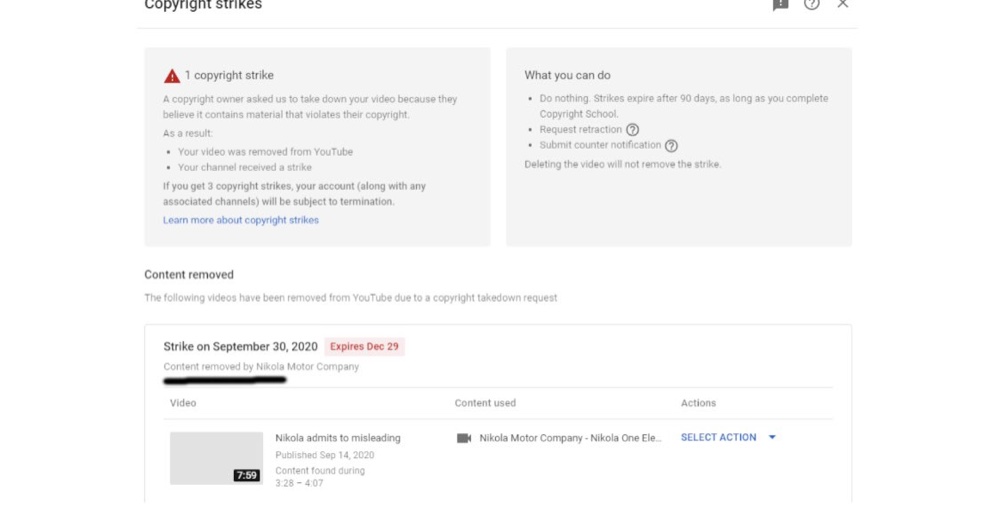
Task: Open the SELECT ACTION menu
Action: [x=728, y=437]
